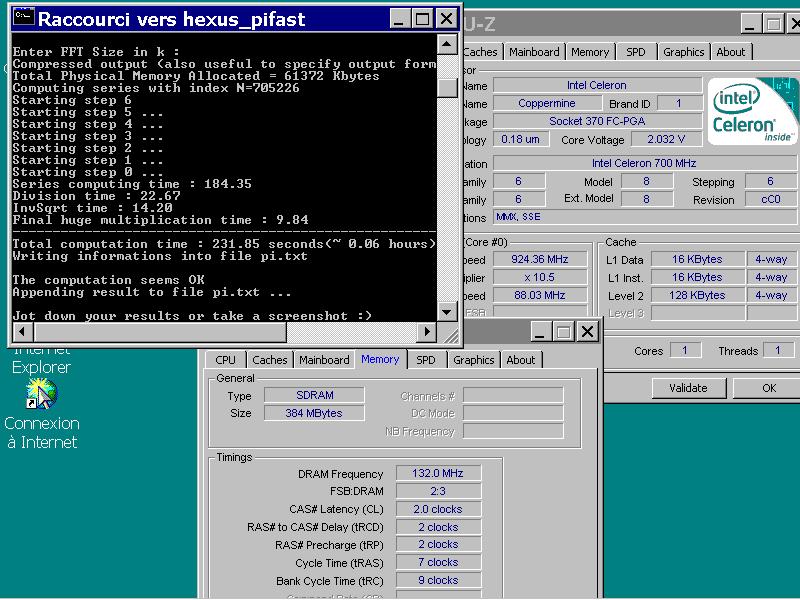Click the Intel Celeron inside logo
Image resolution: width=800 pixels, height=600 pixels.
pyautogui.click(x=752, y=112)
